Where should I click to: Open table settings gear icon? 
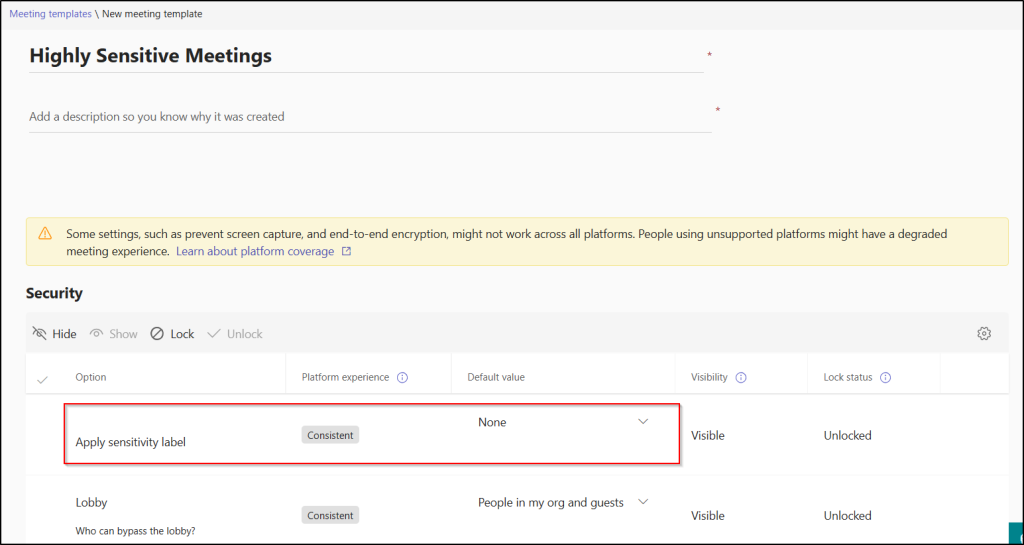point(984,334)
